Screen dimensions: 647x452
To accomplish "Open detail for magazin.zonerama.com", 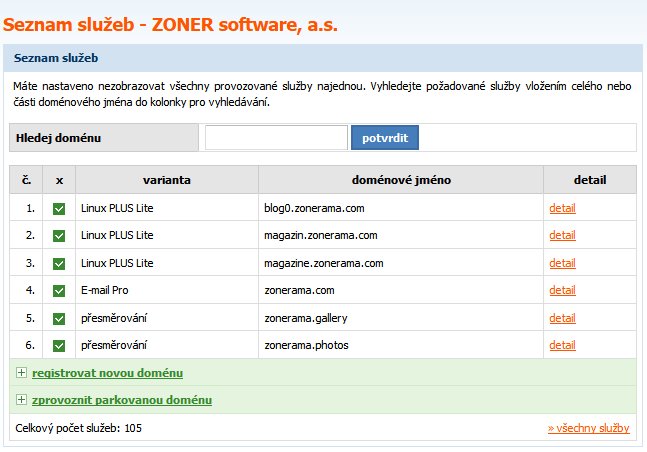I will tap(562, 236).
